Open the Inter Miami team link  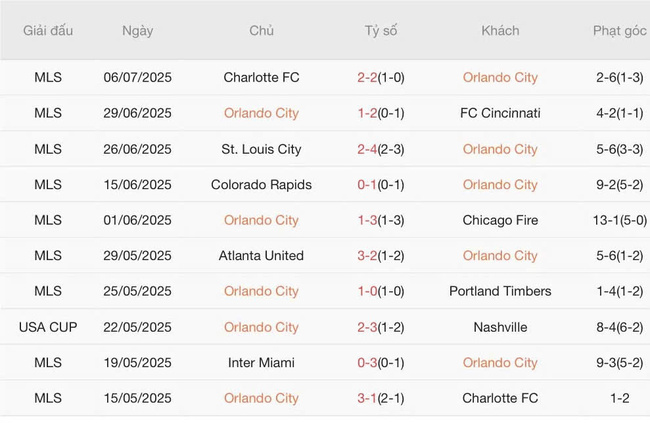[261, 362]
